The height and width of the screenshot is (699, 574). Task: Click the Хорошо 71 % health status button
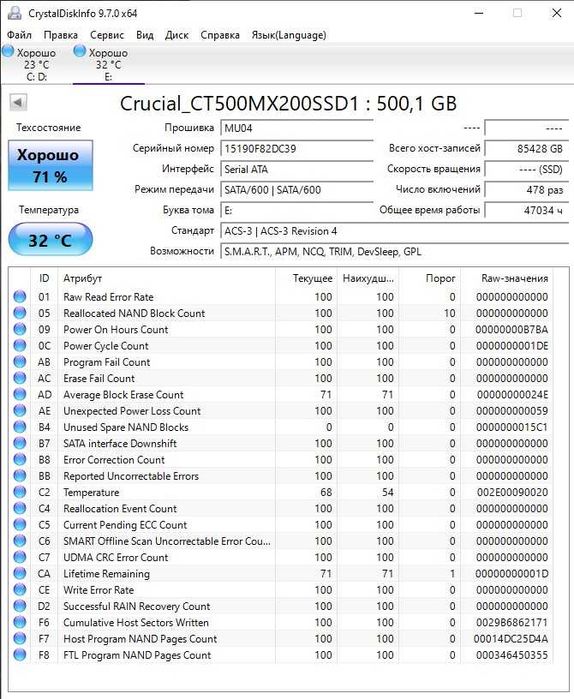(x=50, y=165)
